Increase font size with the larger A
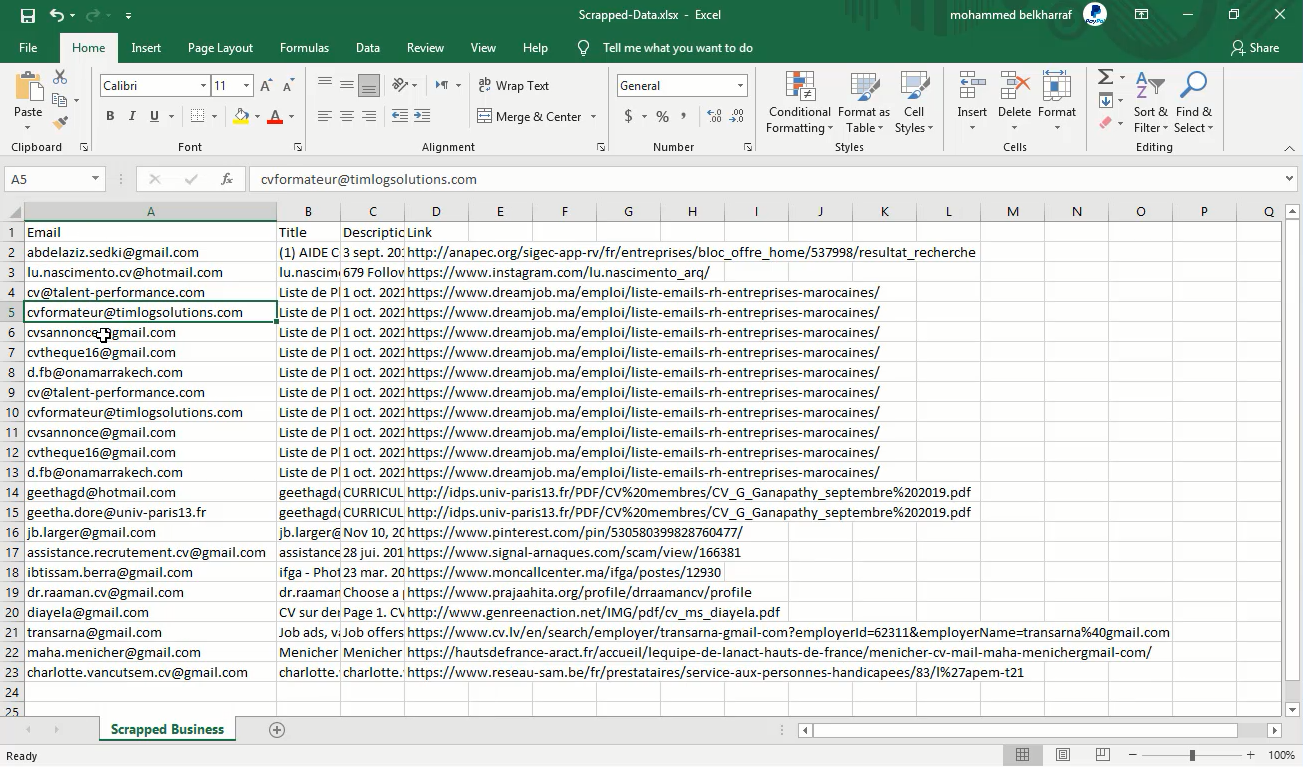This screenshot has height=767, width=1303. (x=266, y=86)
